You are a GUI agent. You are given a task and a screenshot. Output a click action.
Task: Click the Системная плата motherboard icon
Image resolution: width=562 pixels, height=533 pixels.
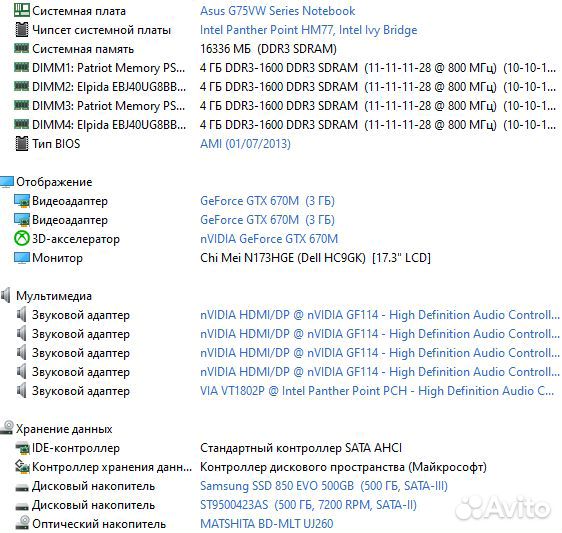(22, 10)
